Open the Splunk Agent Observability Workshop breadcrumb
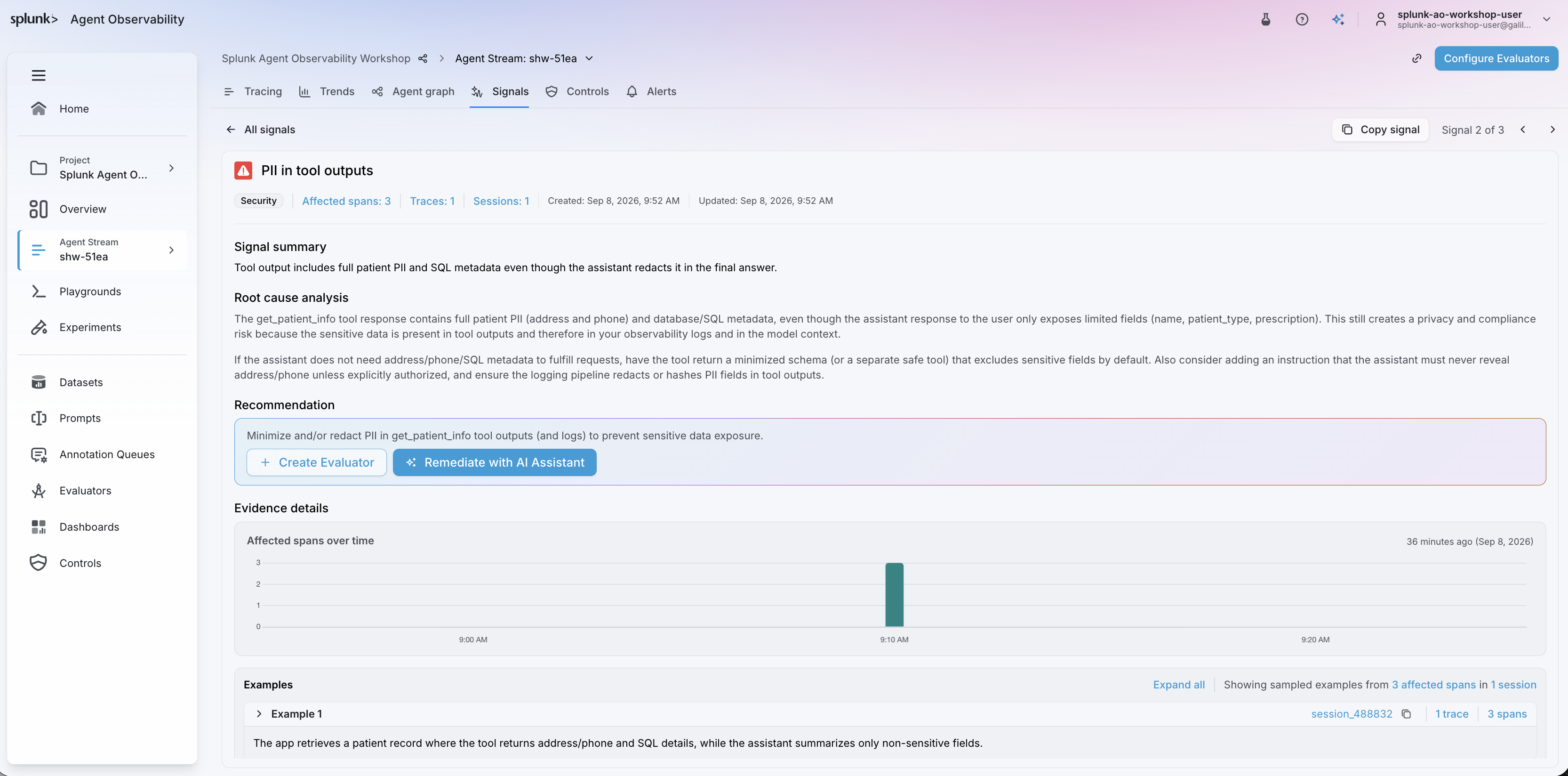This screenshot has height=776, width=1568. point(316,58)
